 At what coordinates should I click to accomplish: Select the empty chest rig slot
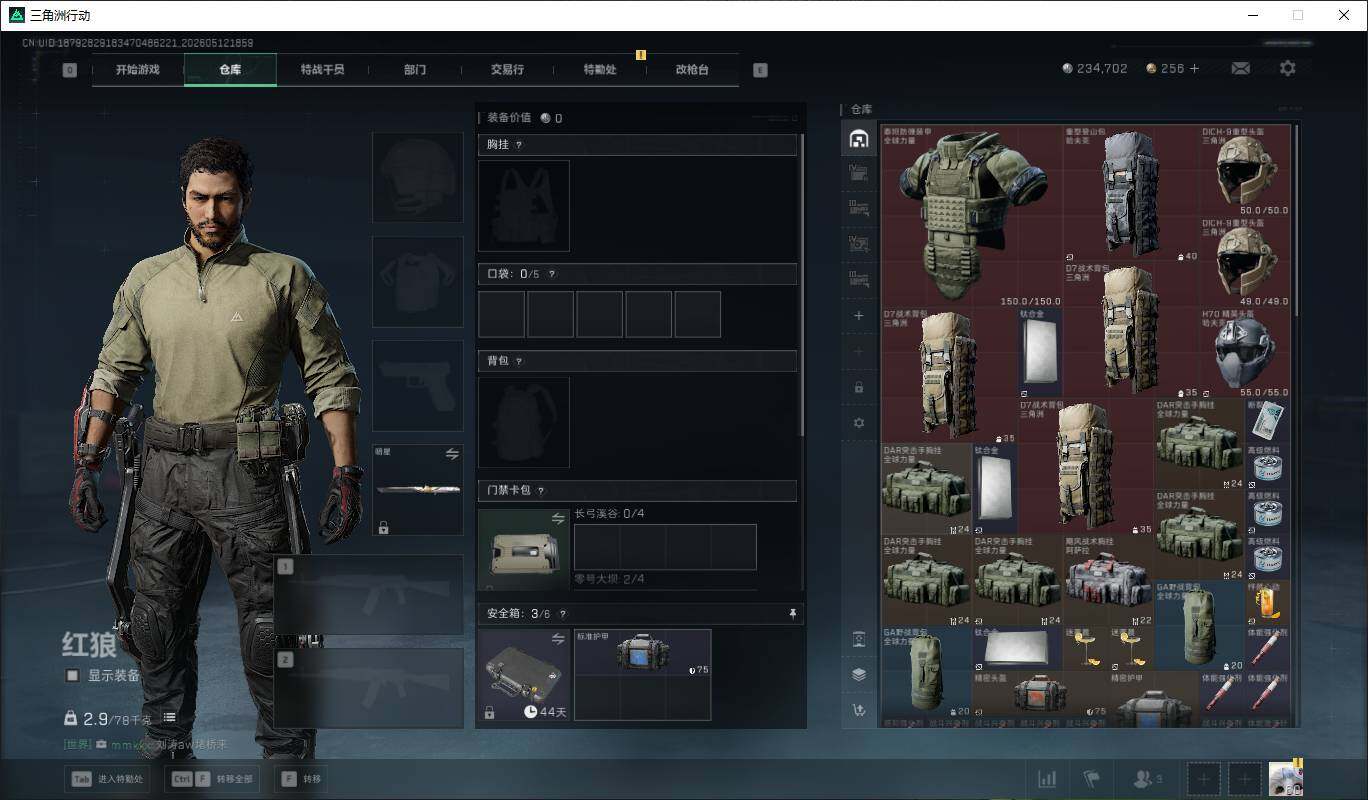click(x=524, y=205)
